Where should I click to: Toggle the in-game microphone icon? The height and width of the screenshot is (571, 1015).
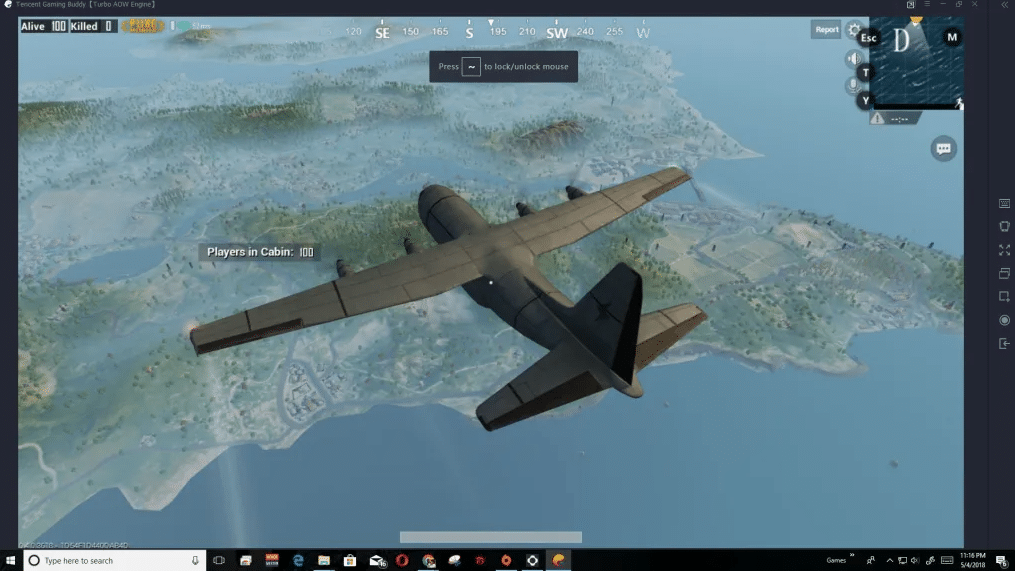pyautogui.click(x=853, y=85)
